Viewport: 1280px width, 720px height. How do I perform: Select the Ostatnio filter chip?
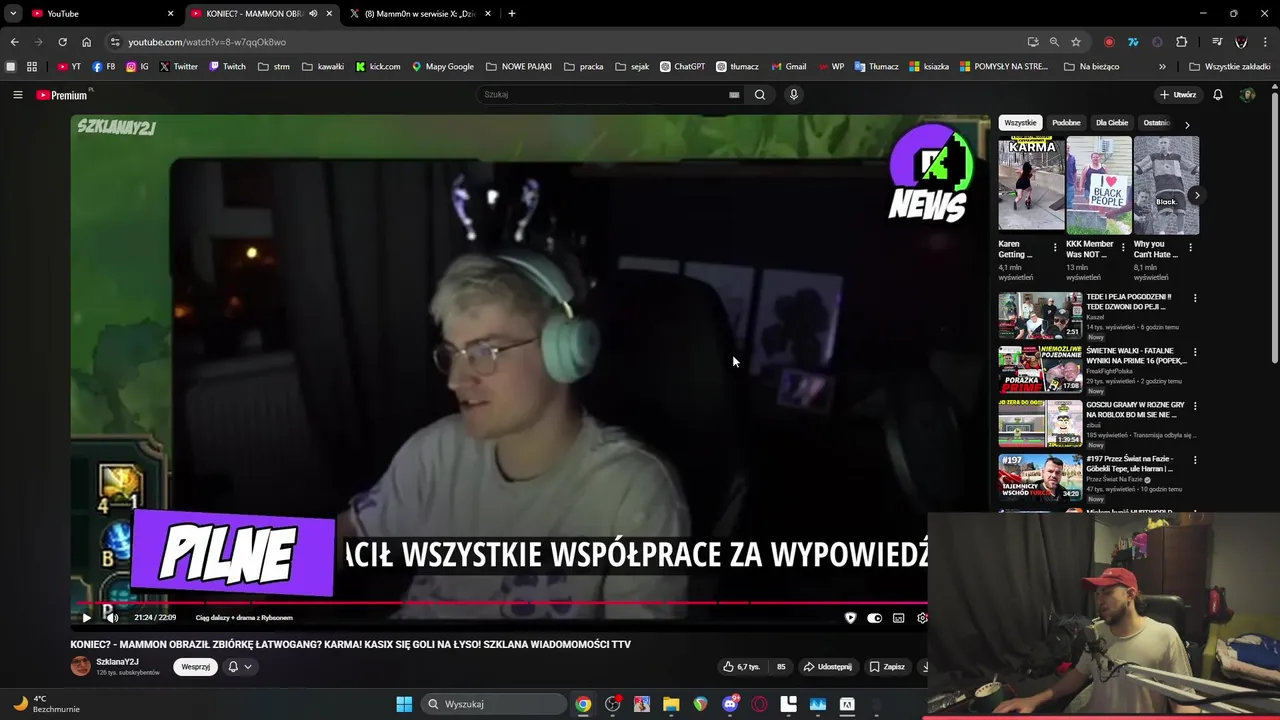[x=1157, y=123]
